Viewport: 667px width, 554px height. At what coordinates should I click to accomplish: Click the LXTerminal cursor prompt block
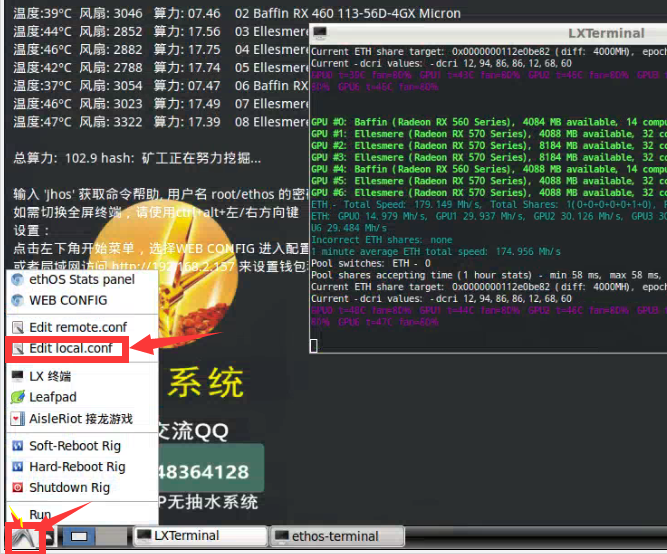tap(314, 346)
